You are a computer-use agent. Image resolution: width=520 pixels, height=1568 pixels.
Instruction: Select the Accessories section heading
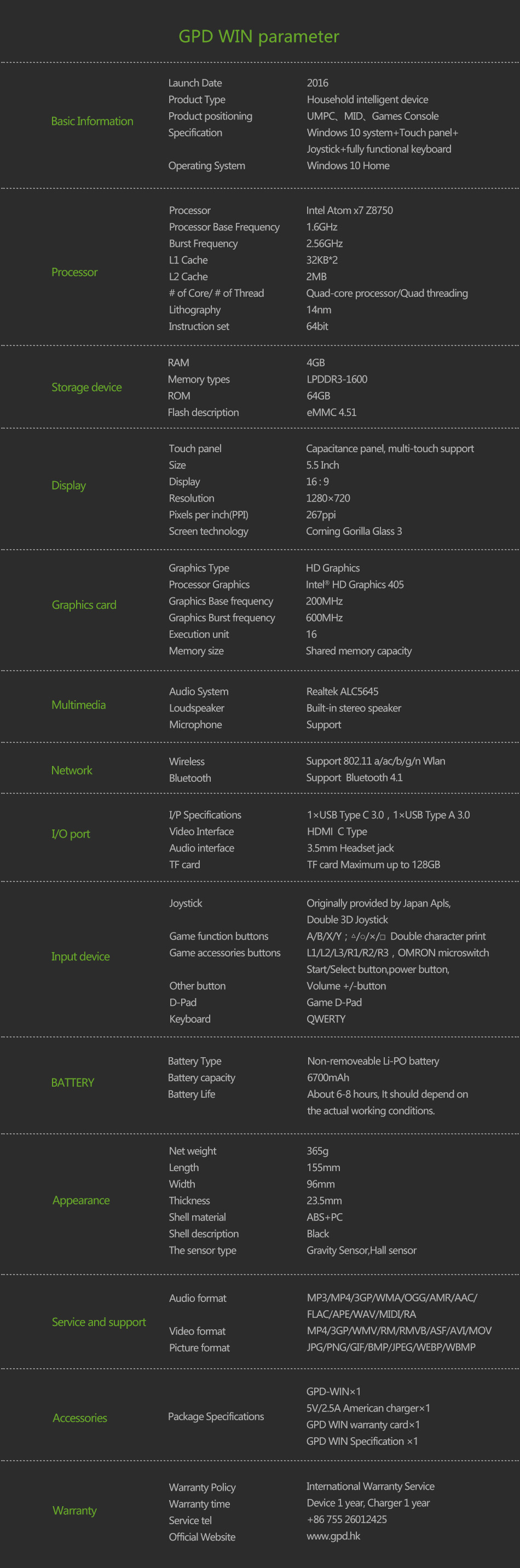click(x=80, y=1417)
